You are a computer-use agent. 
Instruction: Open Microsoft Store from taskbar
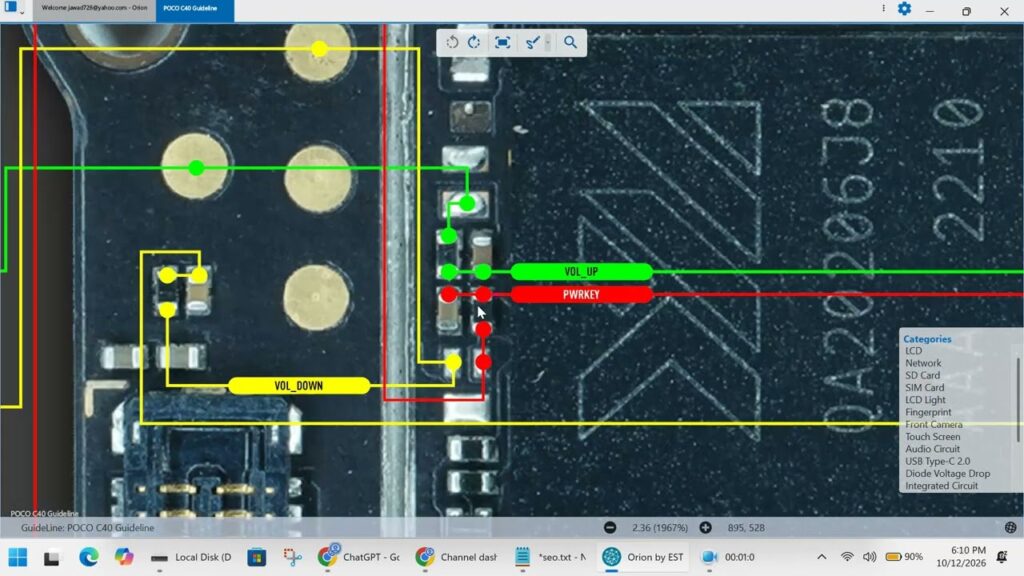coord(257,557)
